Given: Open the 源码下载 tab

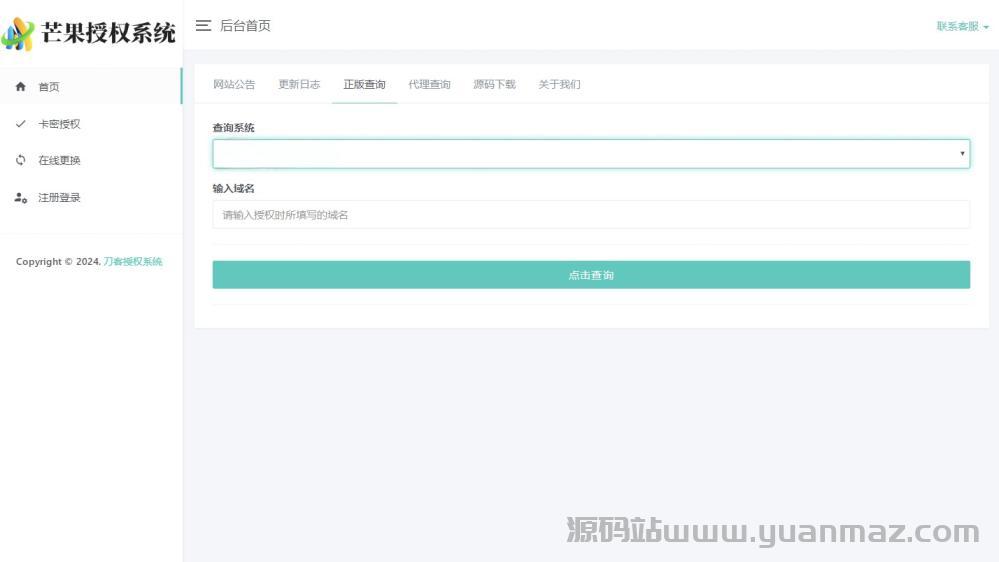Looking at the screenshot, I should pos(494,85).
